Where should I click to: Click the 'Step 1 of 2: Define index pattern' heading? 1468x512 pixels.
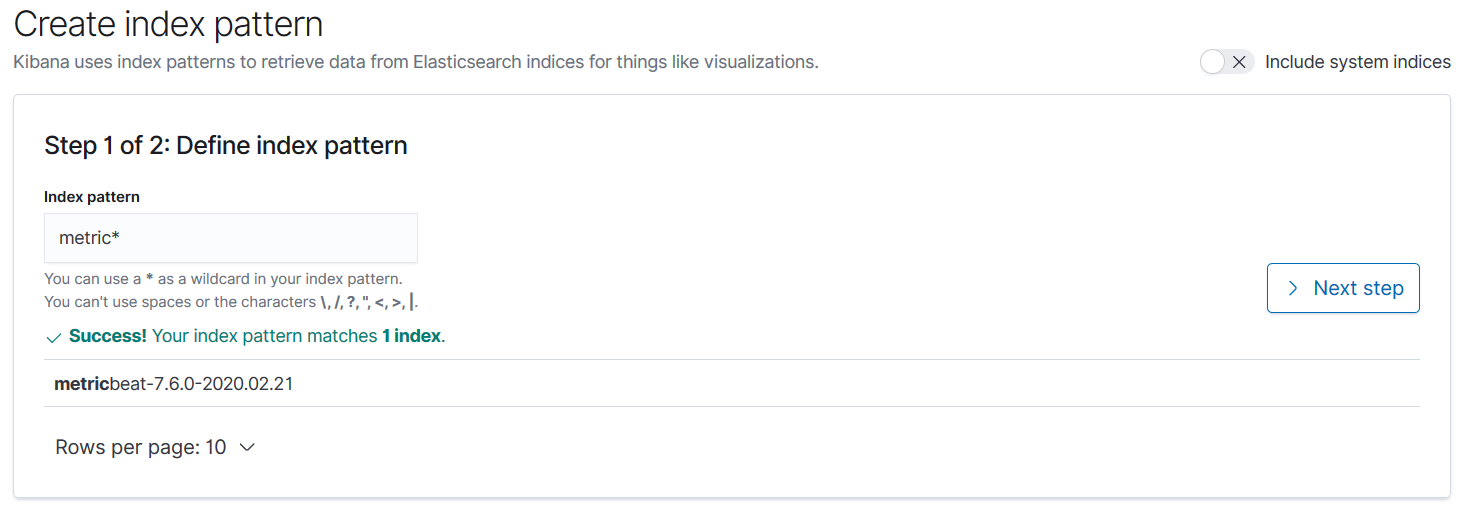click(x=226, y=145)
